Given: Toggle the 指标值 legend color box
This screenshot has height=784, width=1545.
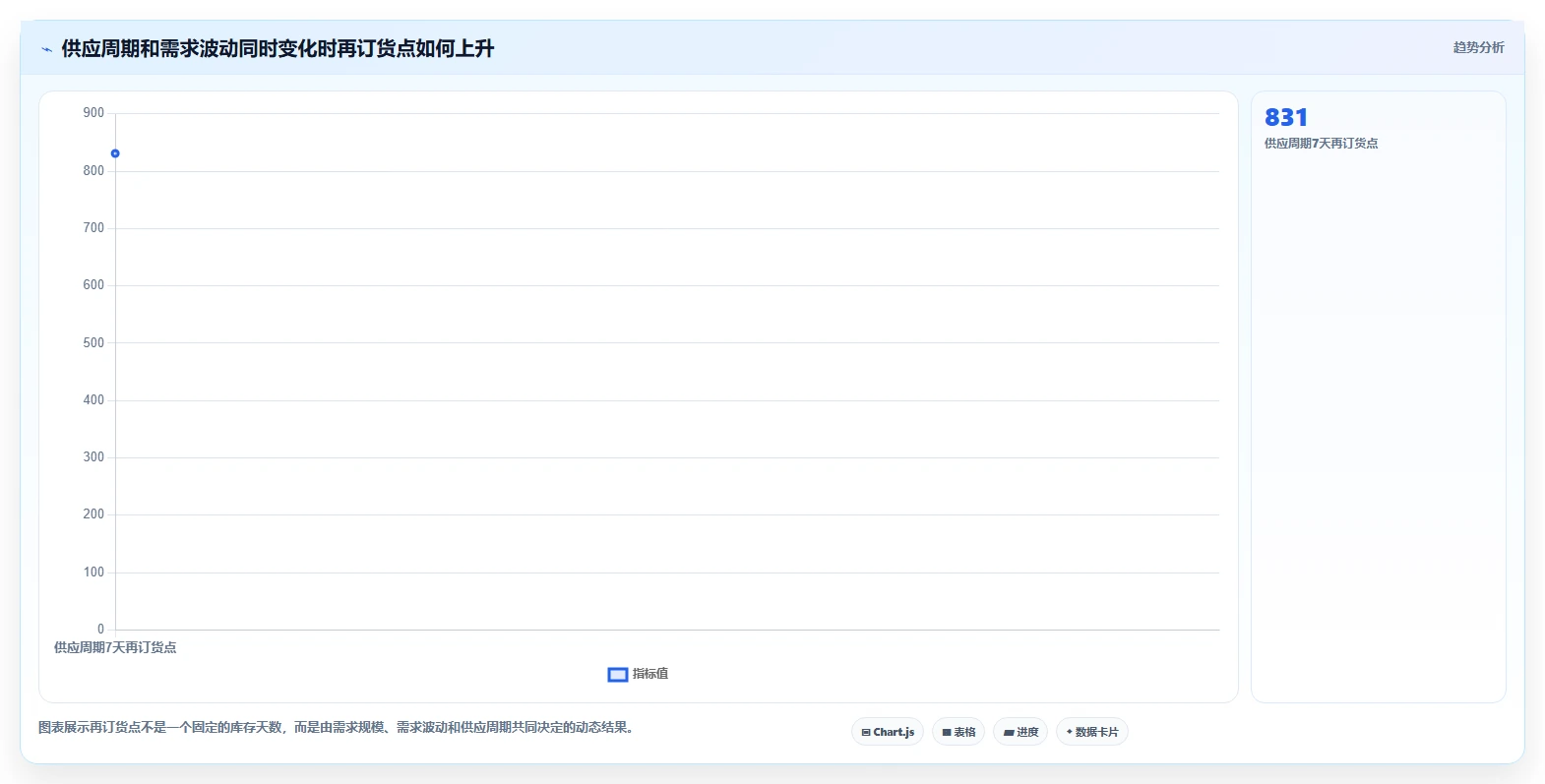Looking at the screenshot, I should pyautogui.click(x=618, y=675).
